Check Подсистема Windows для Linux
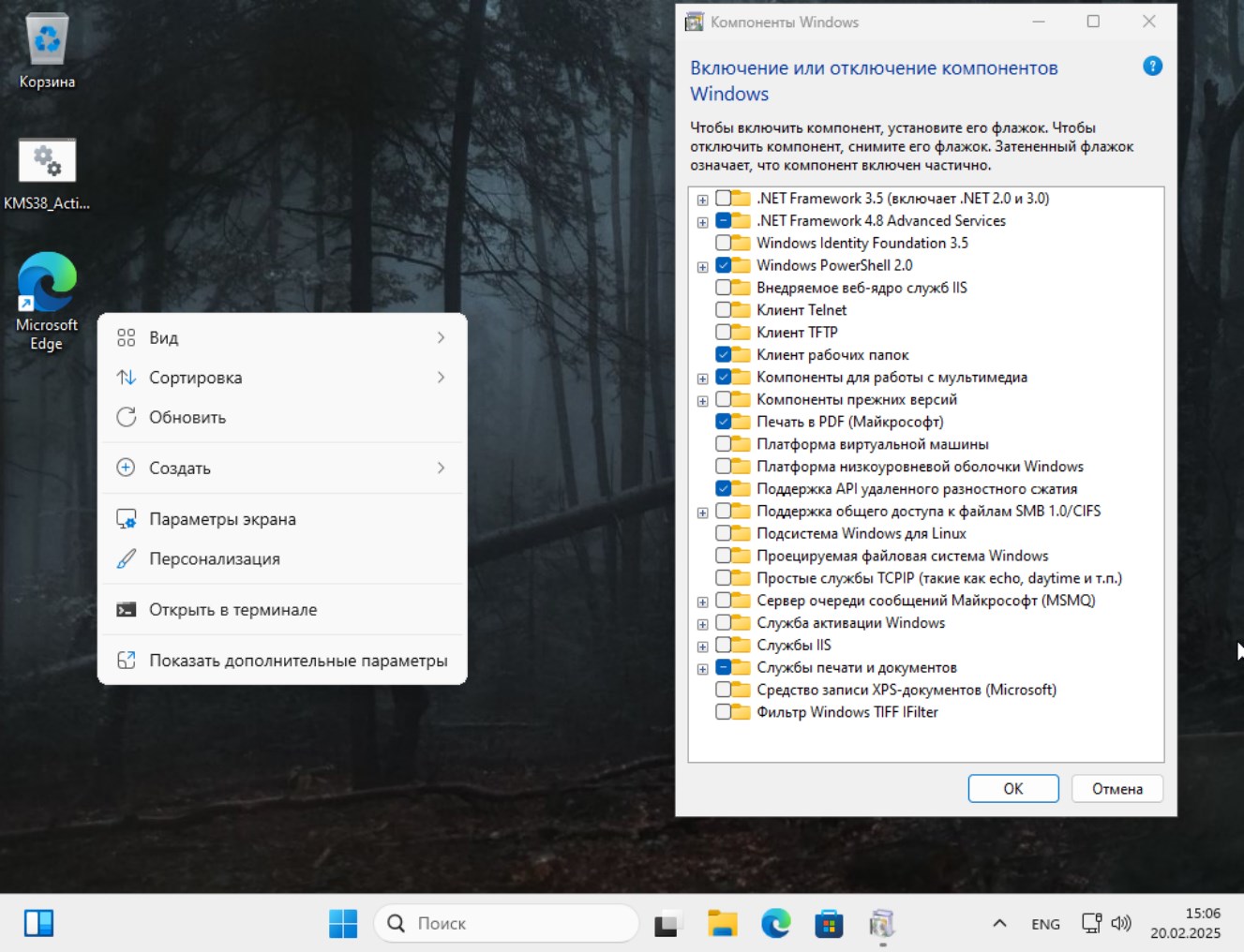 click(x=723, y=533)
